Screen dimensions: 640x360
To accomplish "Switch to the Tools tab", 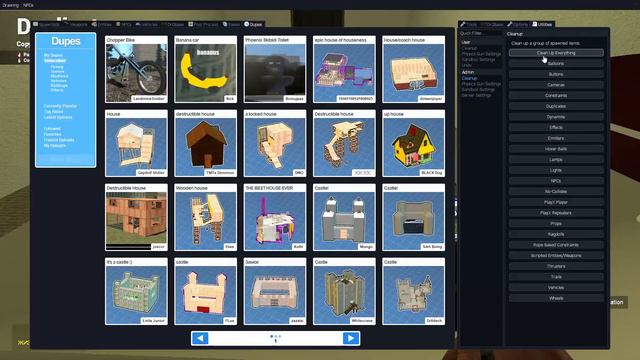I will coord(469,24).
